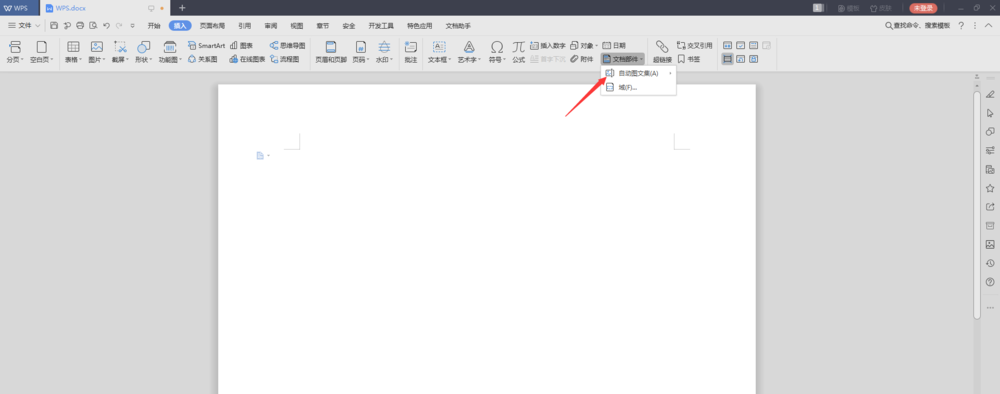Click the Print icon in quick access toolbar

click(x=80, y=26)
